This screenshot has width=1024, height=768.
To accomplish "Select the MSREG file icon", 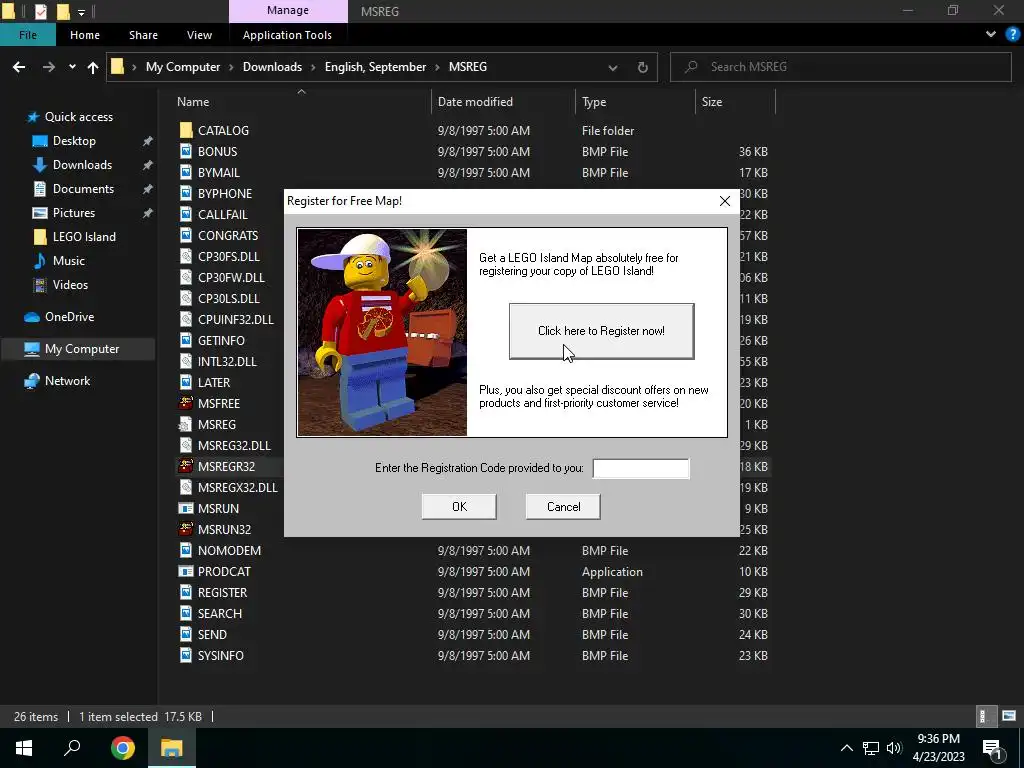I will tap(186, 424).
